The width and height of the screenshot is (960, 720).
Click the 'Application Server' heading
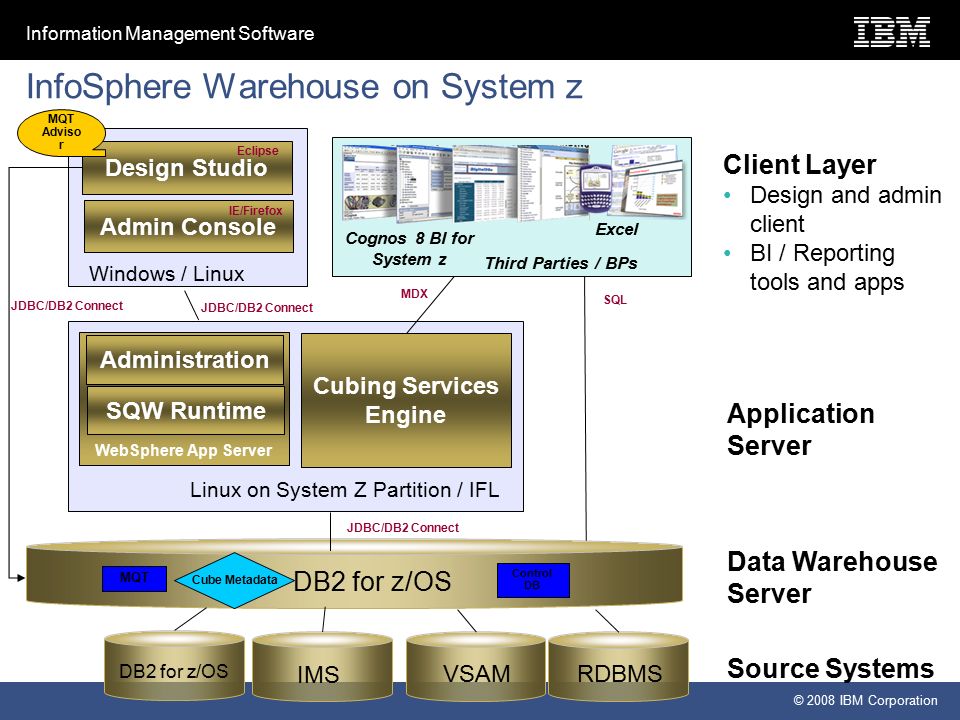point(800,429)
